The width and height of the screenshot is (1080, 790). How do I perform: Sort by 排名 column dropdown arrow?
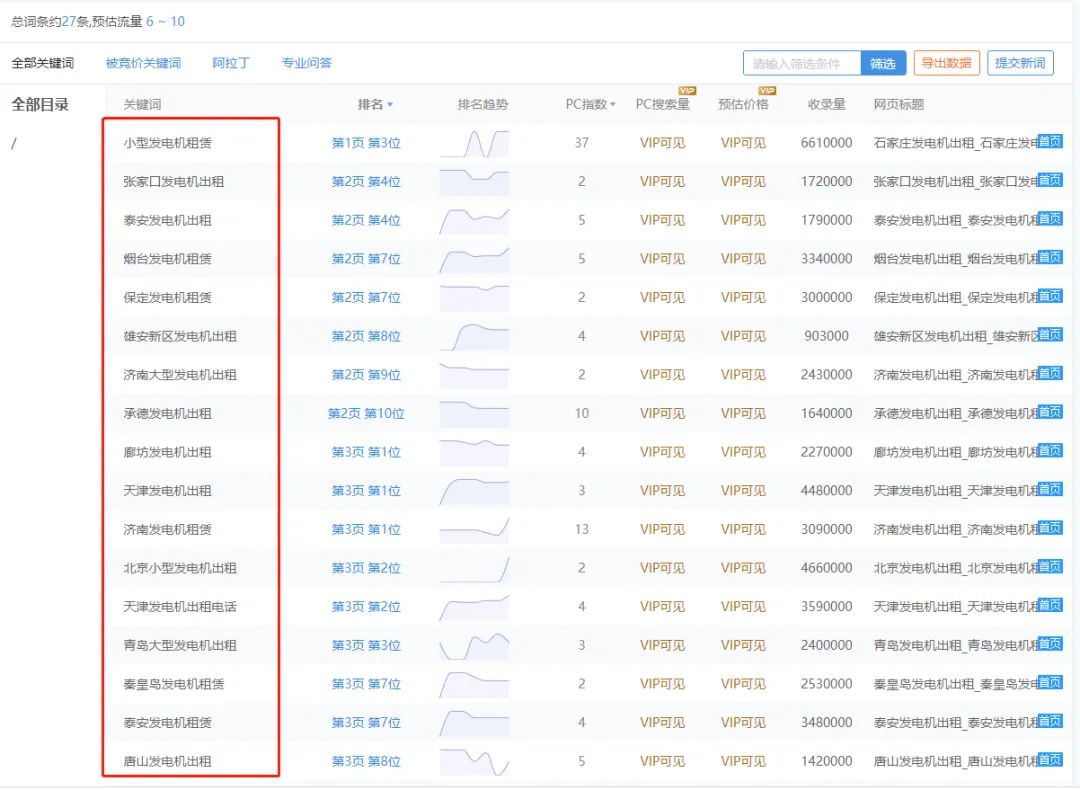[x=390, y=105]
